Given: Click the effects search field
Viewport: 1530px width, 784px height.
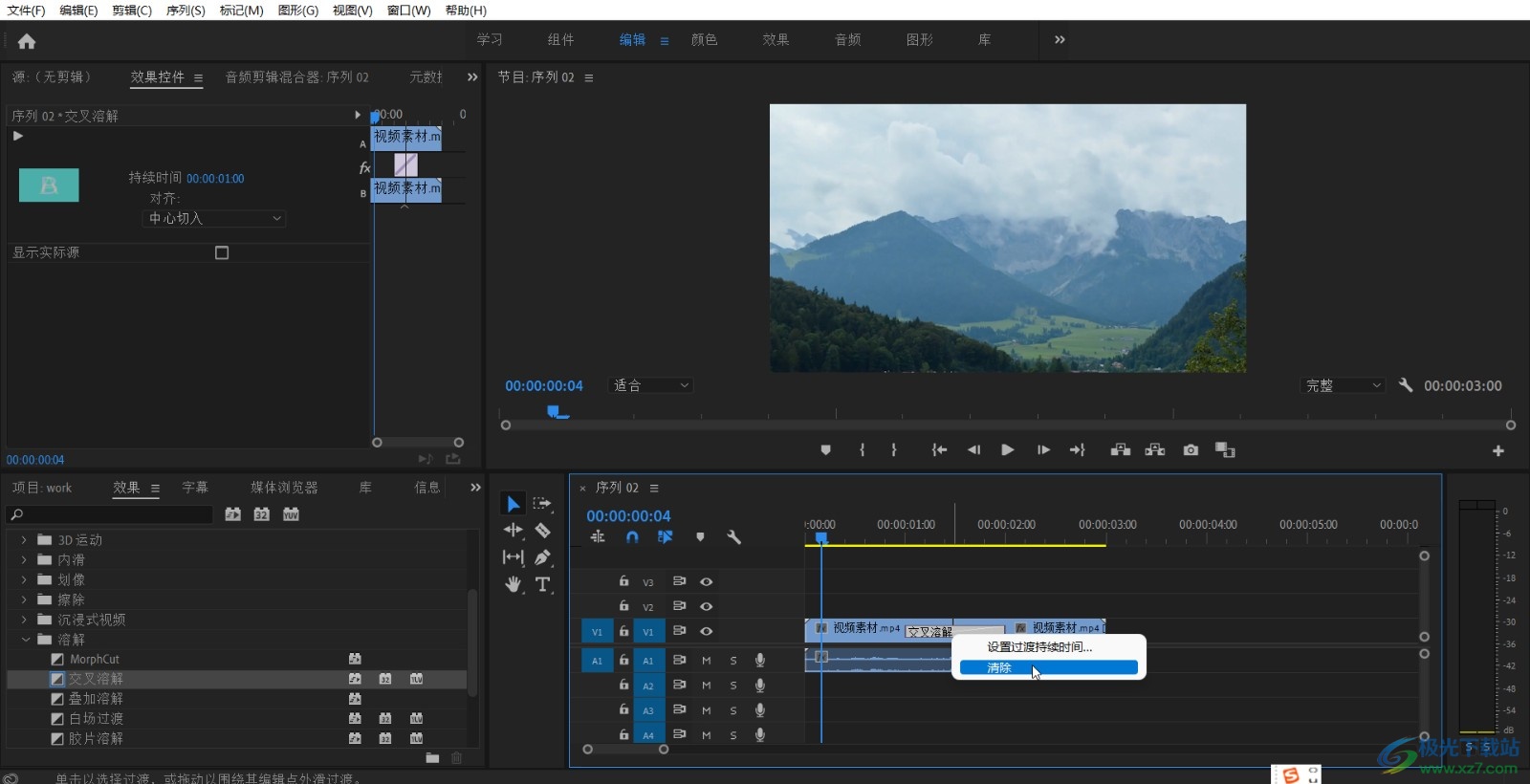Looking at the screenshot, I should coord(110,514).
